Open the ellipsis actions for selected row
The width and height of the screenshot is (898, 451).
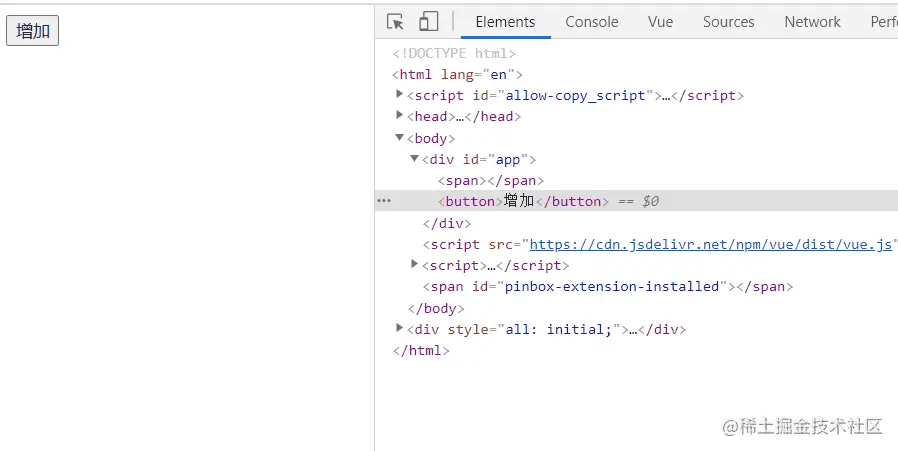384,201
